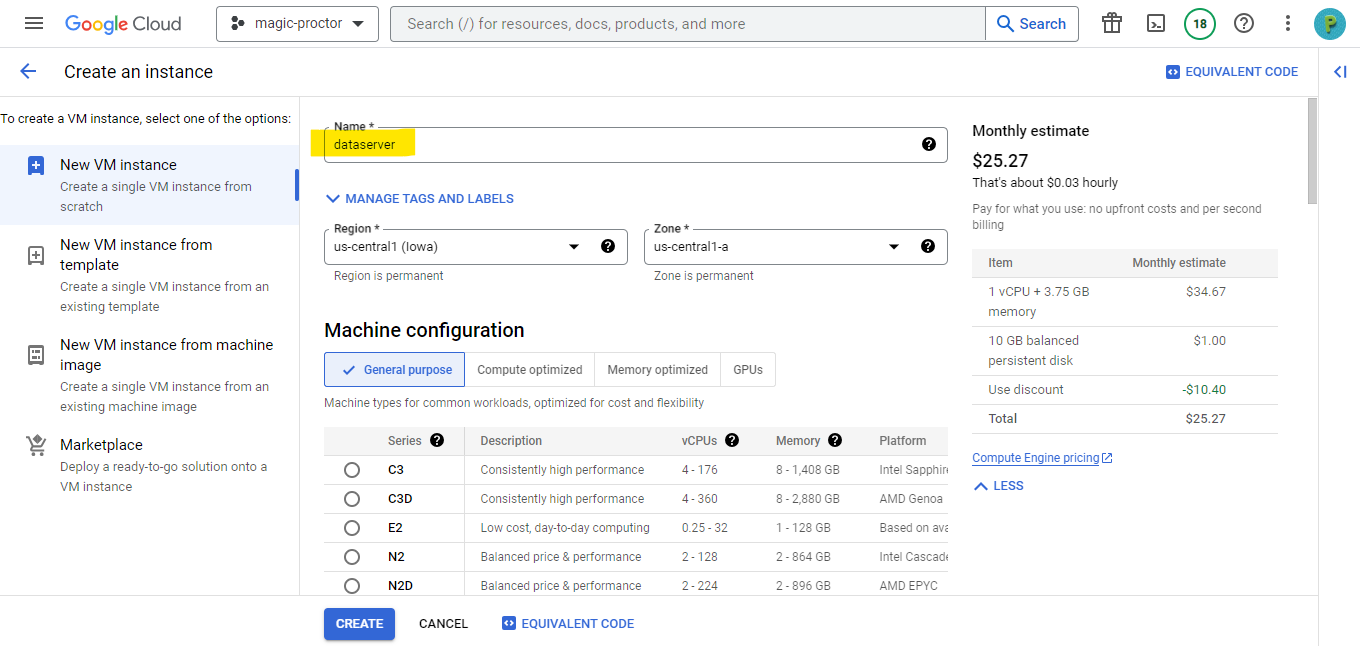This screenshot has height=646, width=1360.
Task: Open the Compute Engine pricing link
Action: pos(1036,458)
